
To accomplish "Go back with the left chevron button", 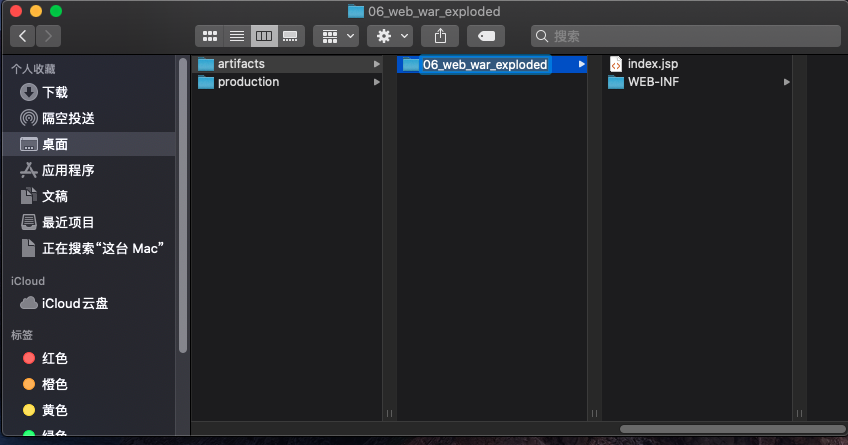I will pos(23,36).
